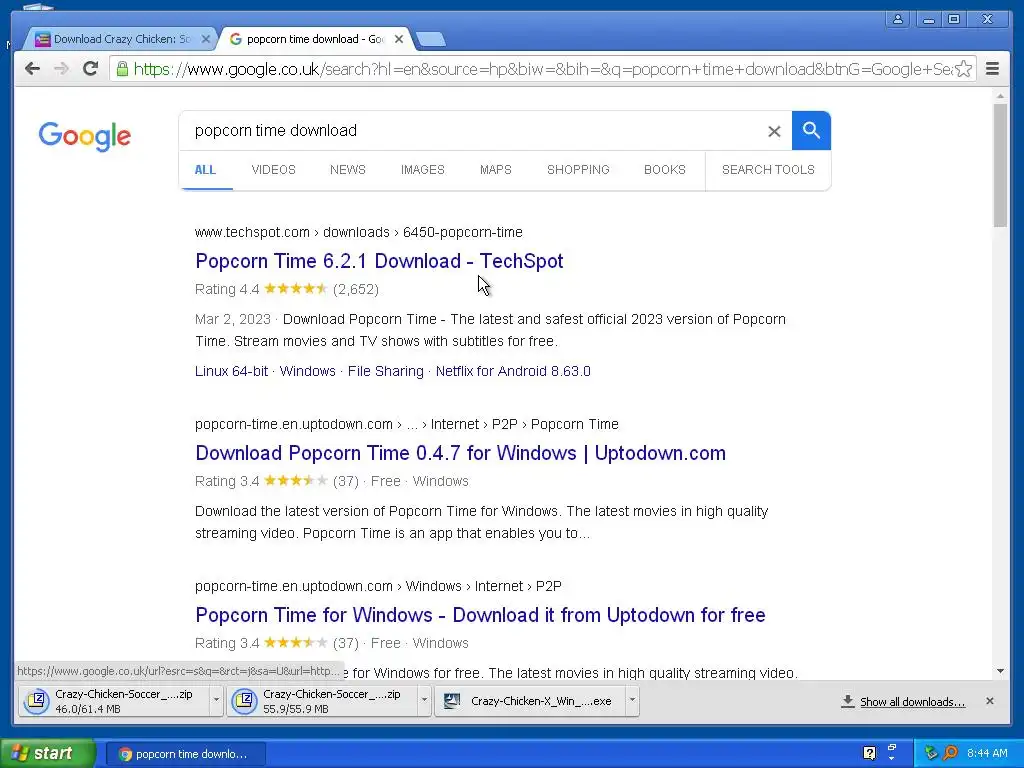Click the blue magnifier search button

[x=811, y=131]
